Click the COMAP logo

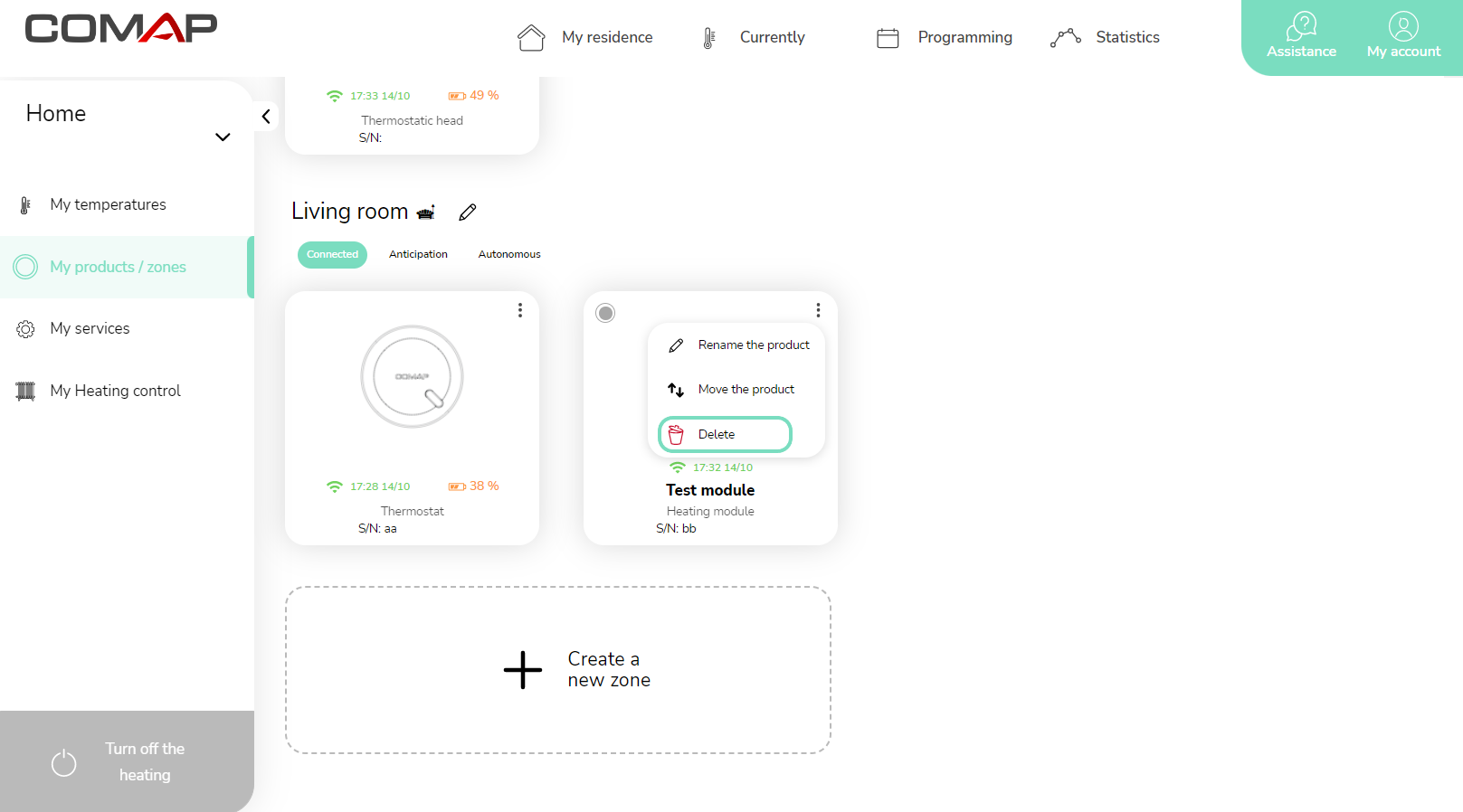click(121, 28)
